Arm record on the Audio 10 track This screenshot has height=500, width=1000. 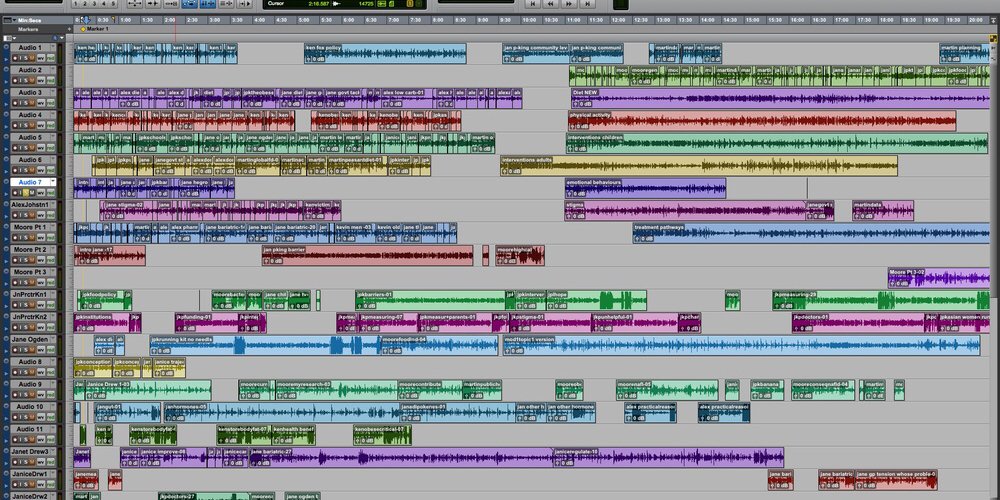(15, 417)
